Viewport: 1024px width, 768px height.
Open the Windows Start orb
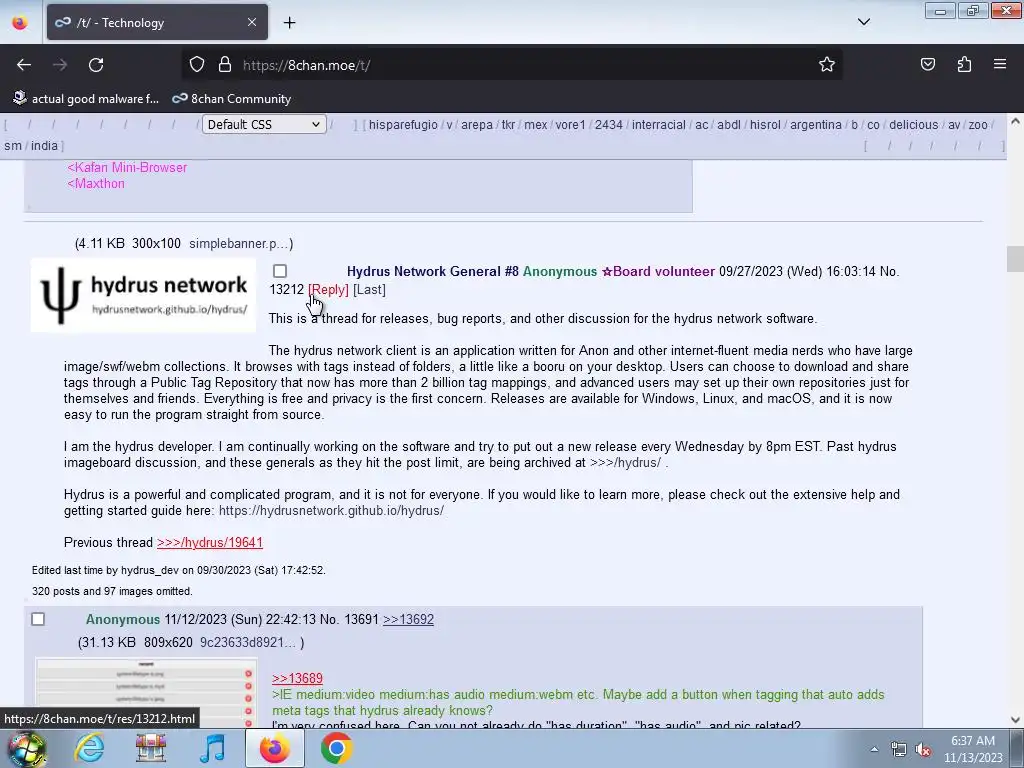pos(26,748)
